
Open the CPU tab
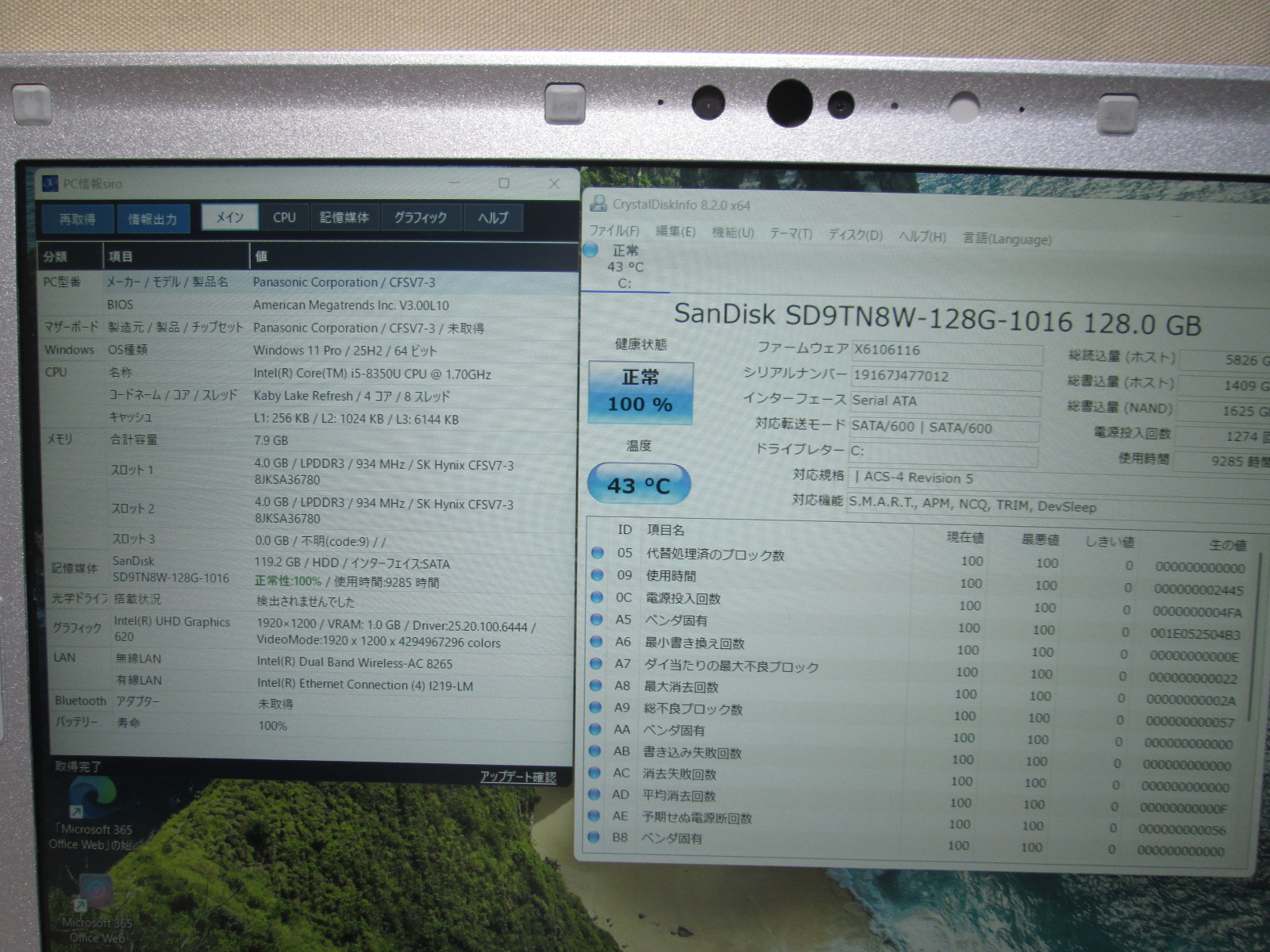click(284, 217)
